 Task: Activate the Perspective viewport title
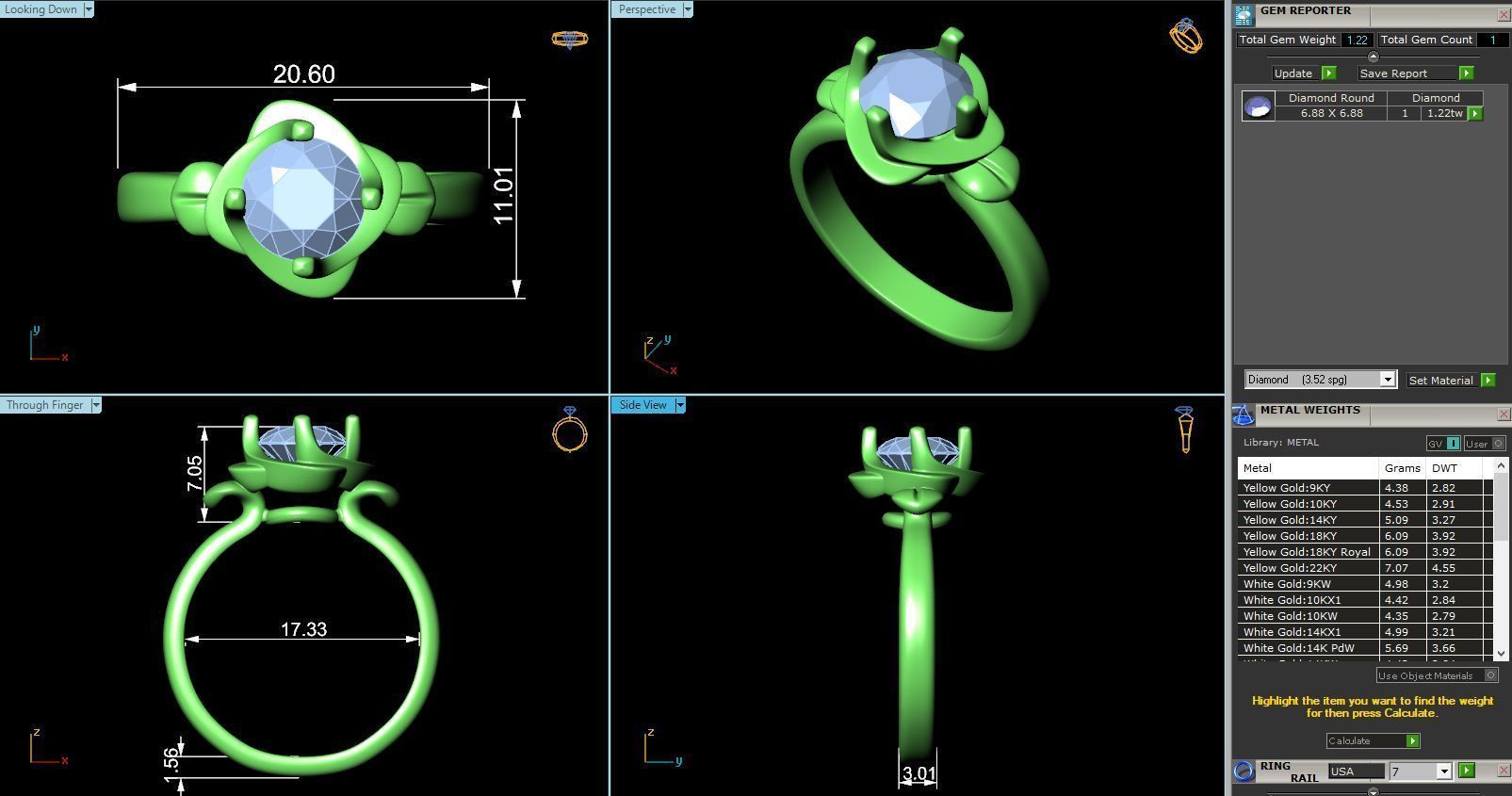pyautogui.click(x=646, y=9)
